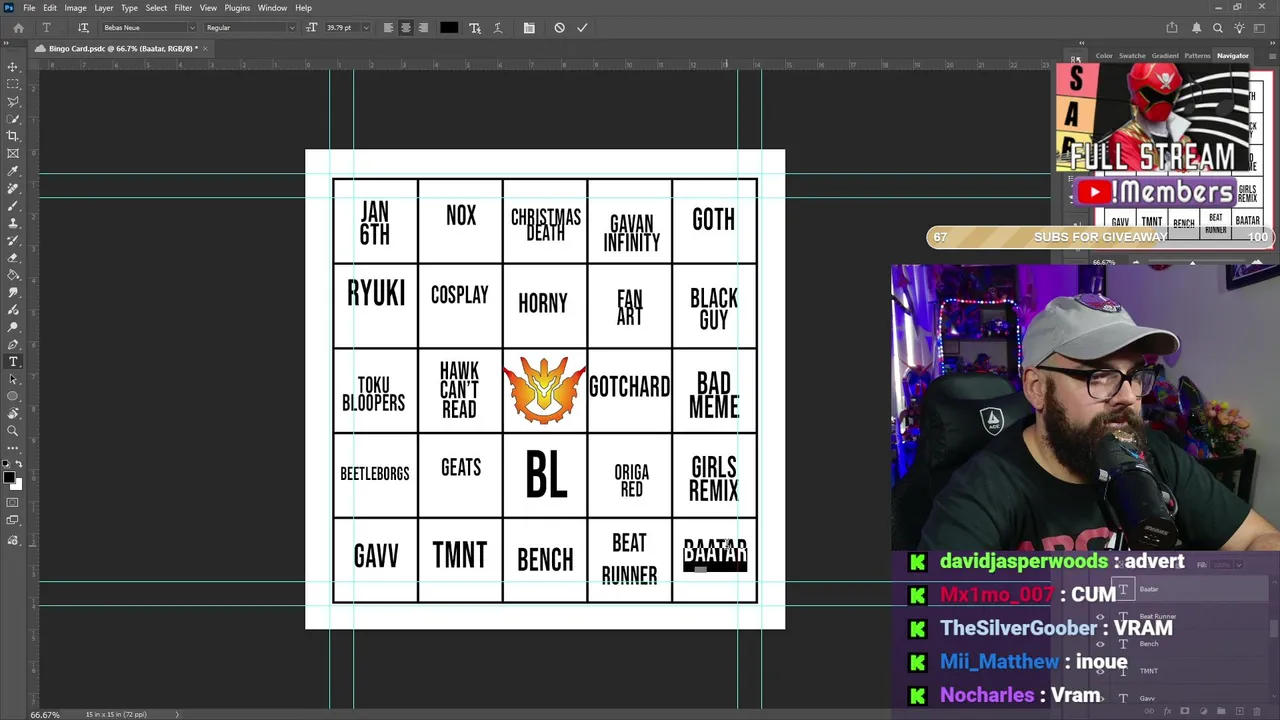
Task: Select the Ellipse shape tool
Action: (x=13, y=396)
